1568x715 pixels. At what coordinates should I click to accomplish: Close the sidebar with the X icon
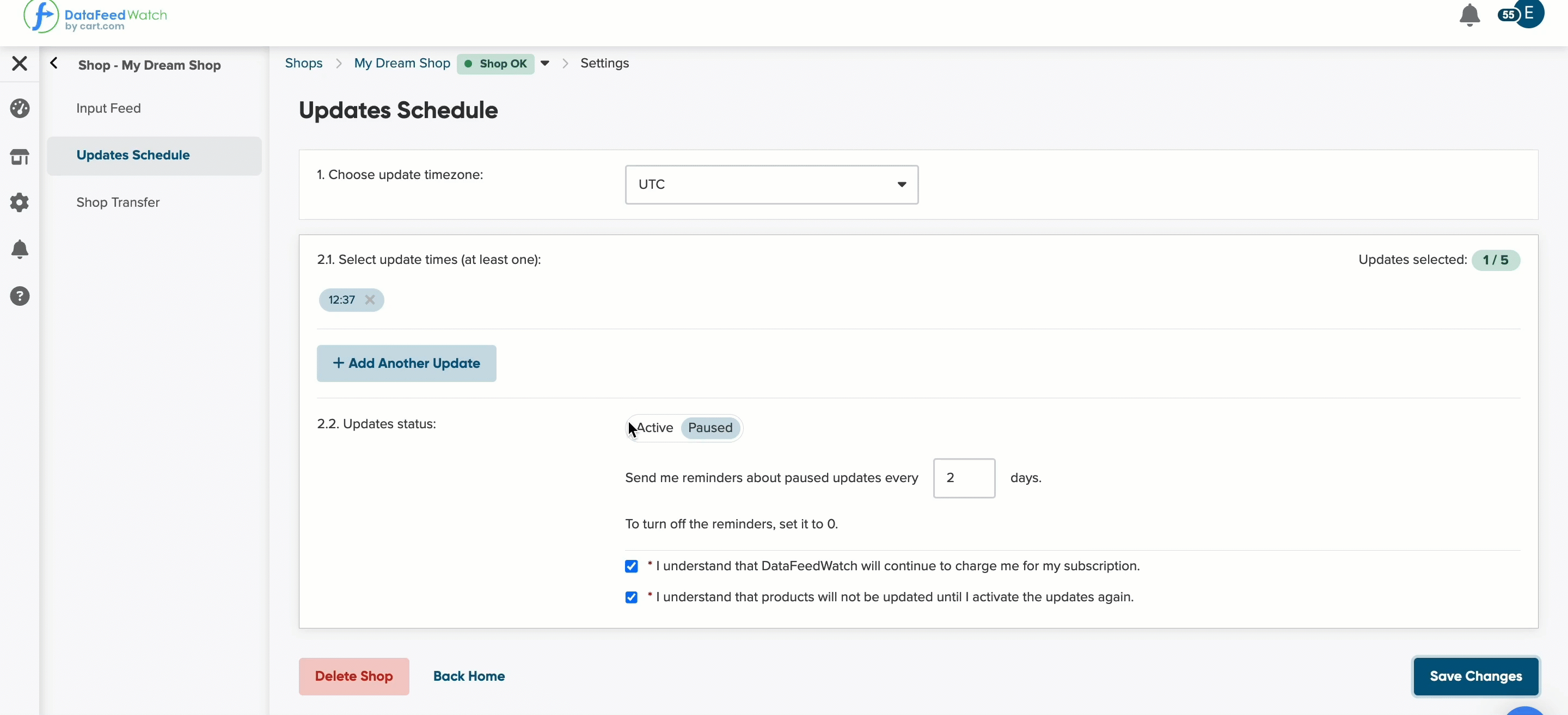tap(20, 63)
